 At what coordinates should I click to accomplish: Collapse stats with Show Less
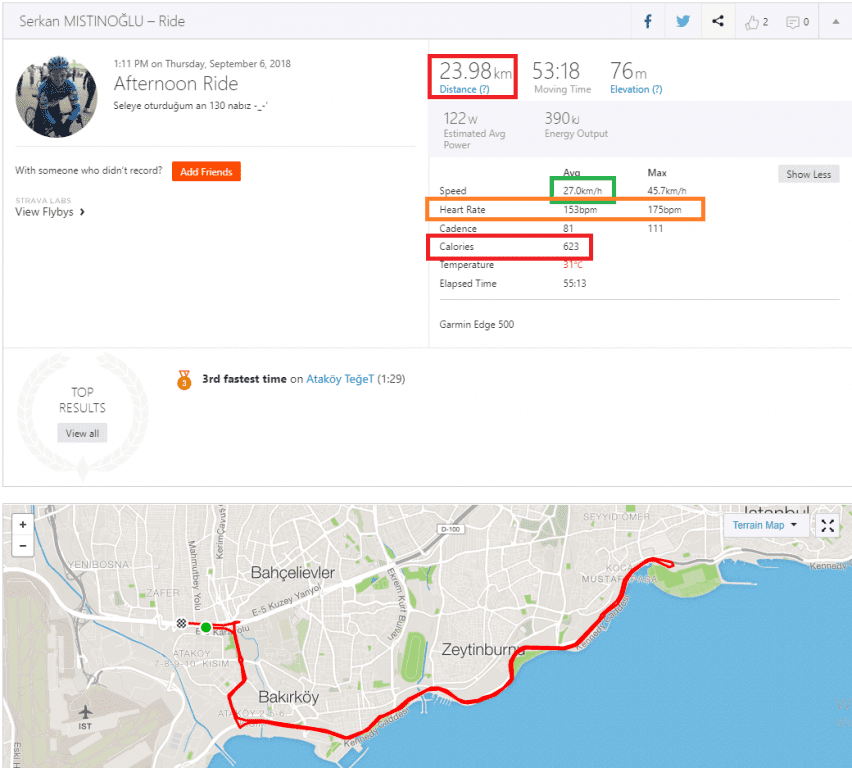coord(808,174)
